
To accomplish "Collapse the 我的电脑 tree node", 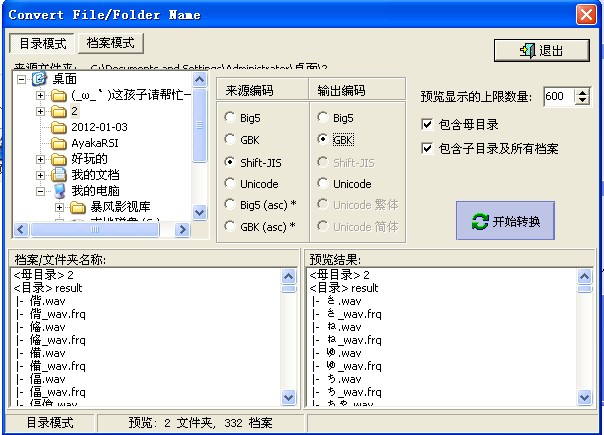I will pyautogui.click(x=40, y=191).
